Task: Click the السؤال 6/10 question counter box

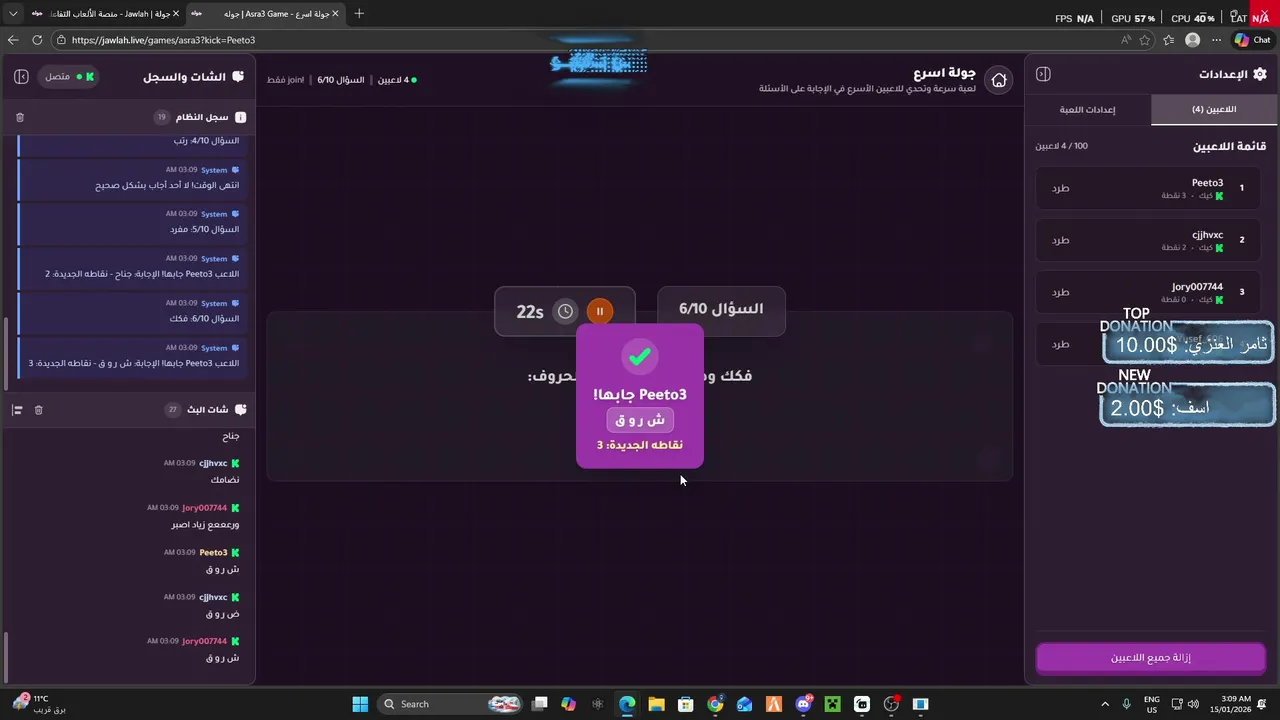Action: click(721, 310)
